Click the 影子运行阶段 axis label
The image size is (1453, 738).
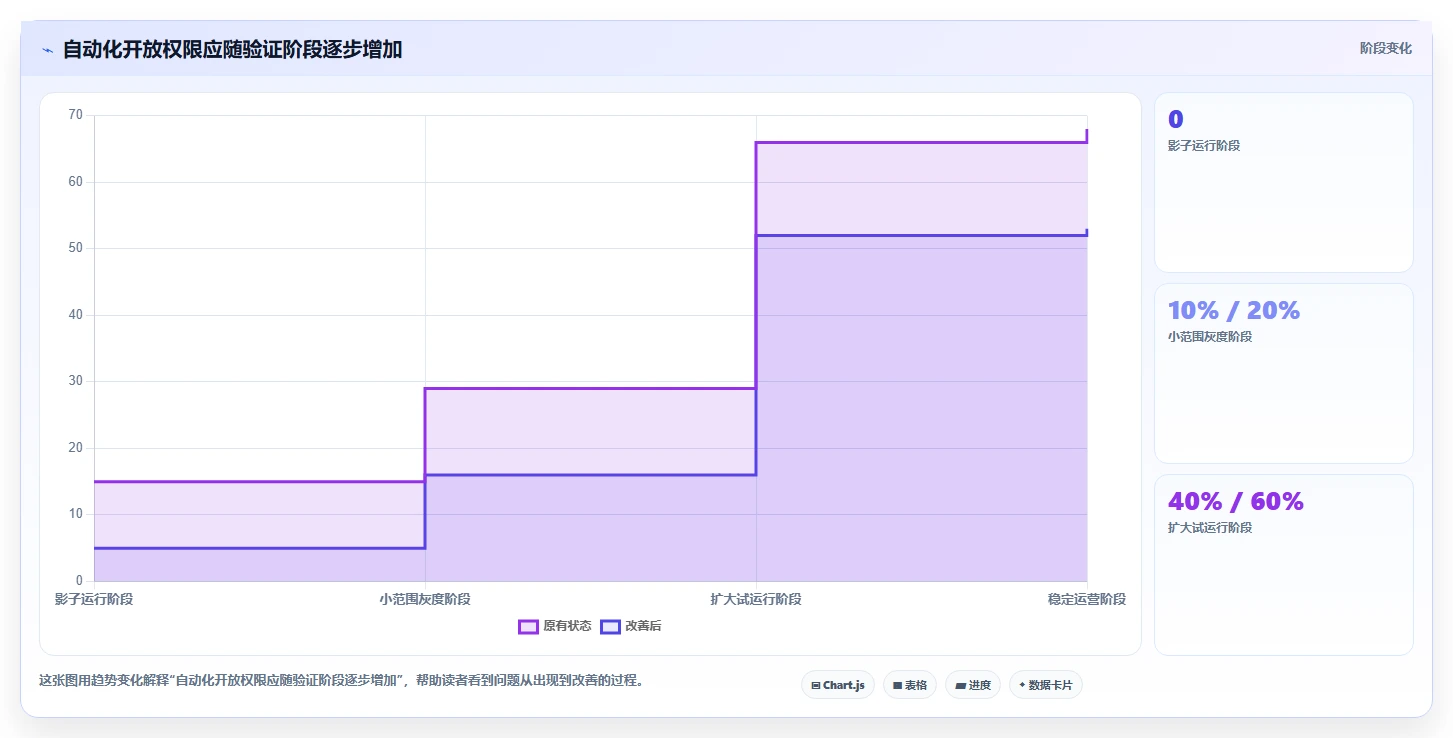point(94,599)
